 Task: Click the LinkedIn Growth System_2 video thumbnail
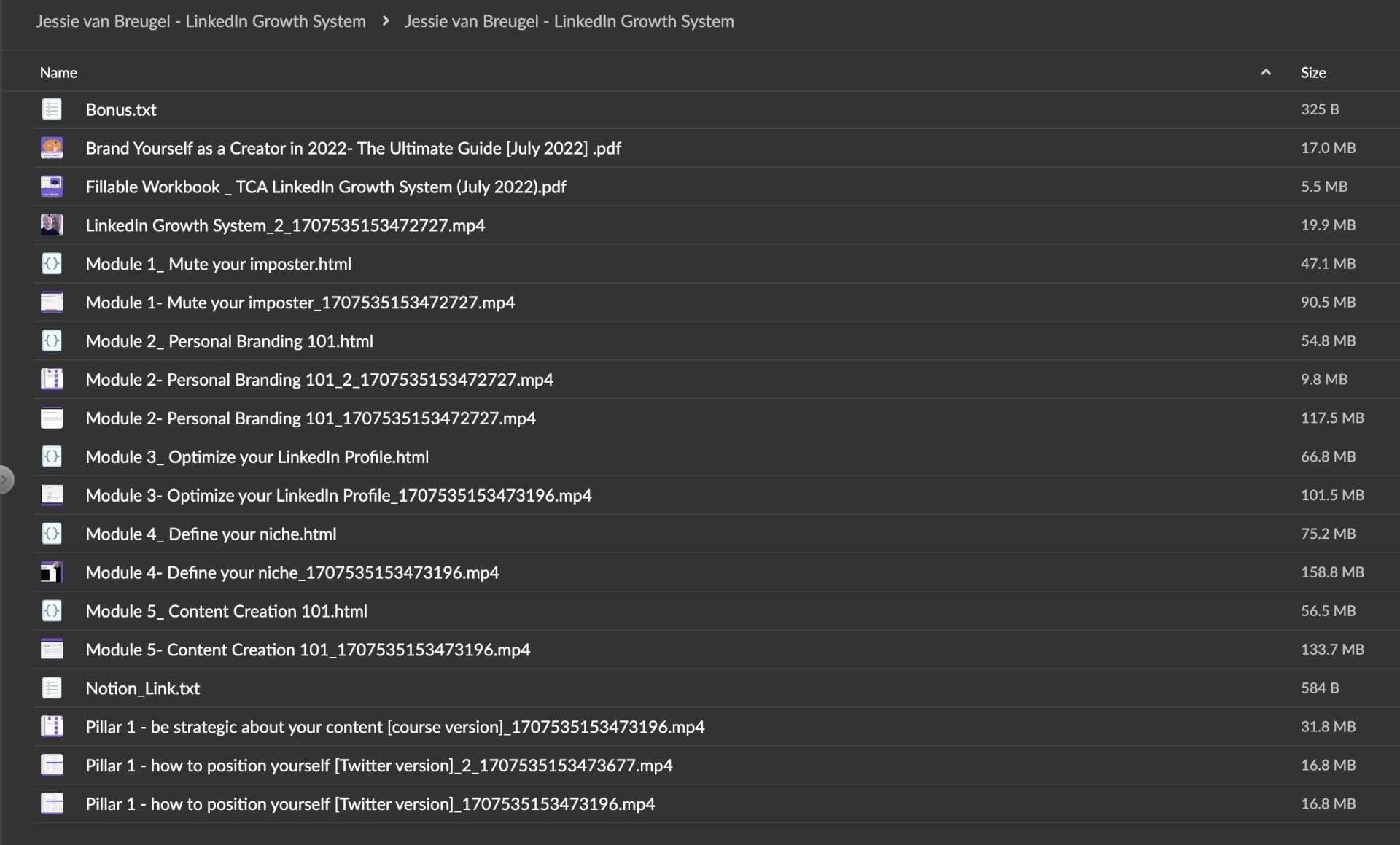[52, 225]
